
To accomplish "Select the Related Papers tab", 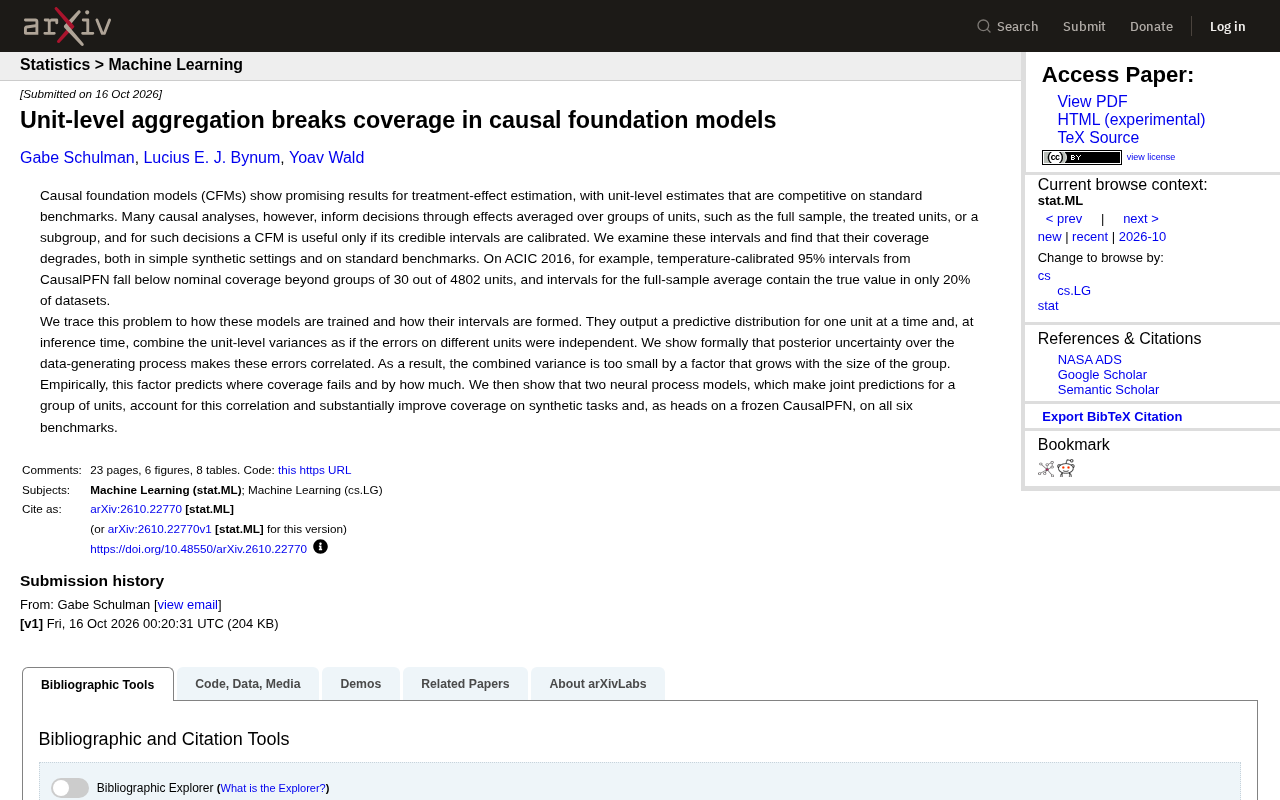I will click(x=465, y=684).
